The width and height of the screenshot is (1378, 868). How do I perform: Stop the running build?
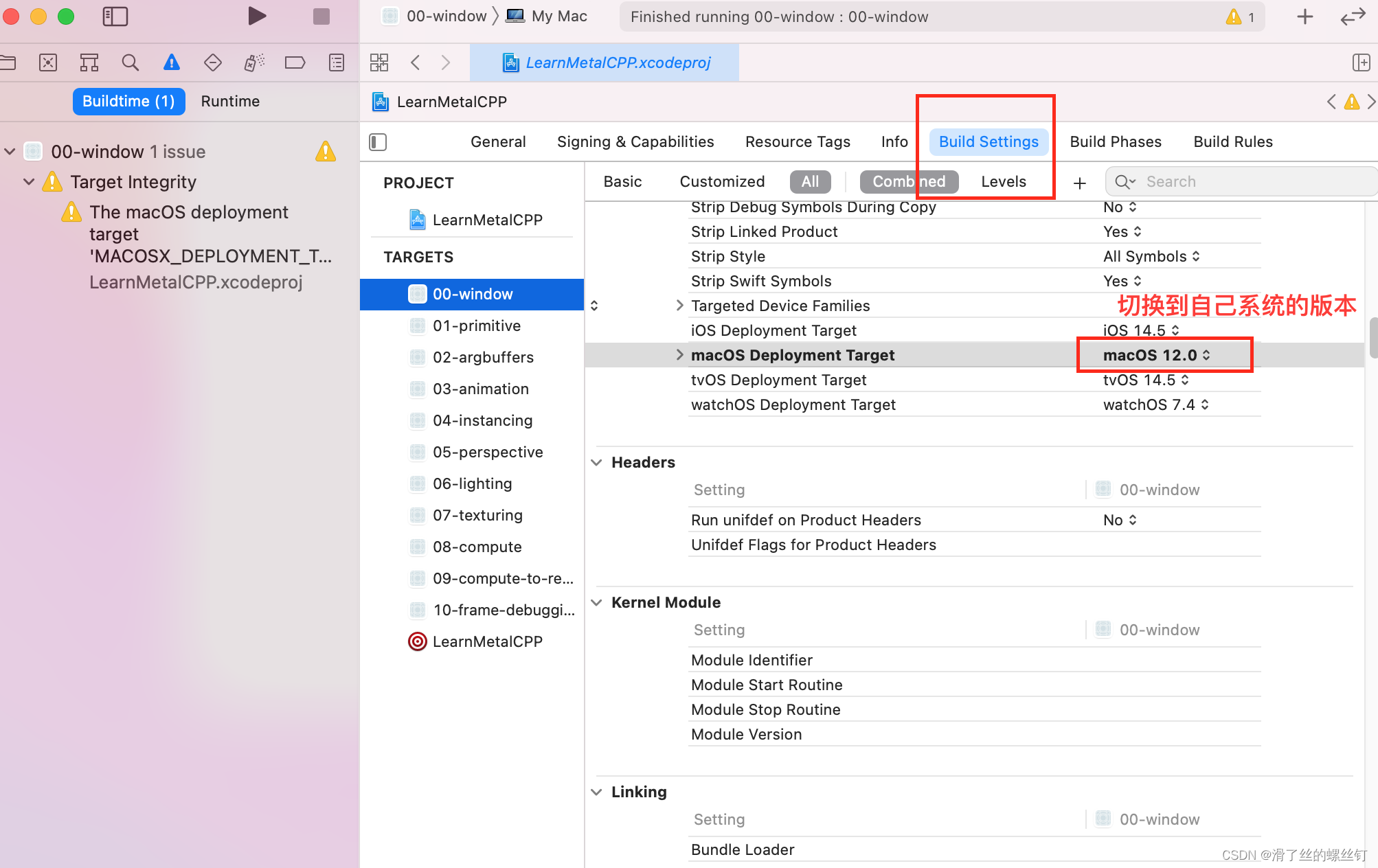tap(321, 16)
